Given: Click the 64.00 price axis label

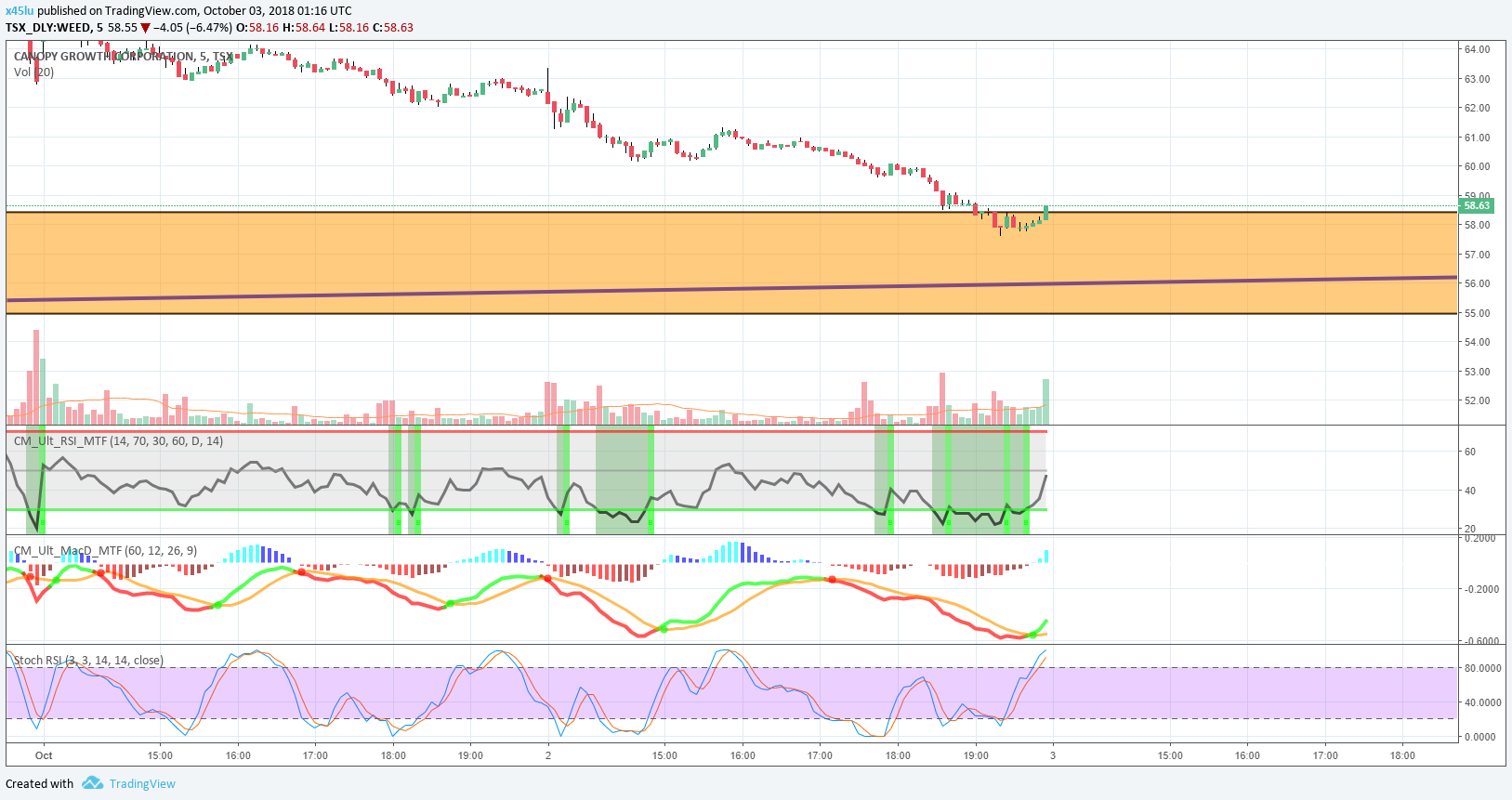Looking at the screenshot, I should tap(1477, 49).
